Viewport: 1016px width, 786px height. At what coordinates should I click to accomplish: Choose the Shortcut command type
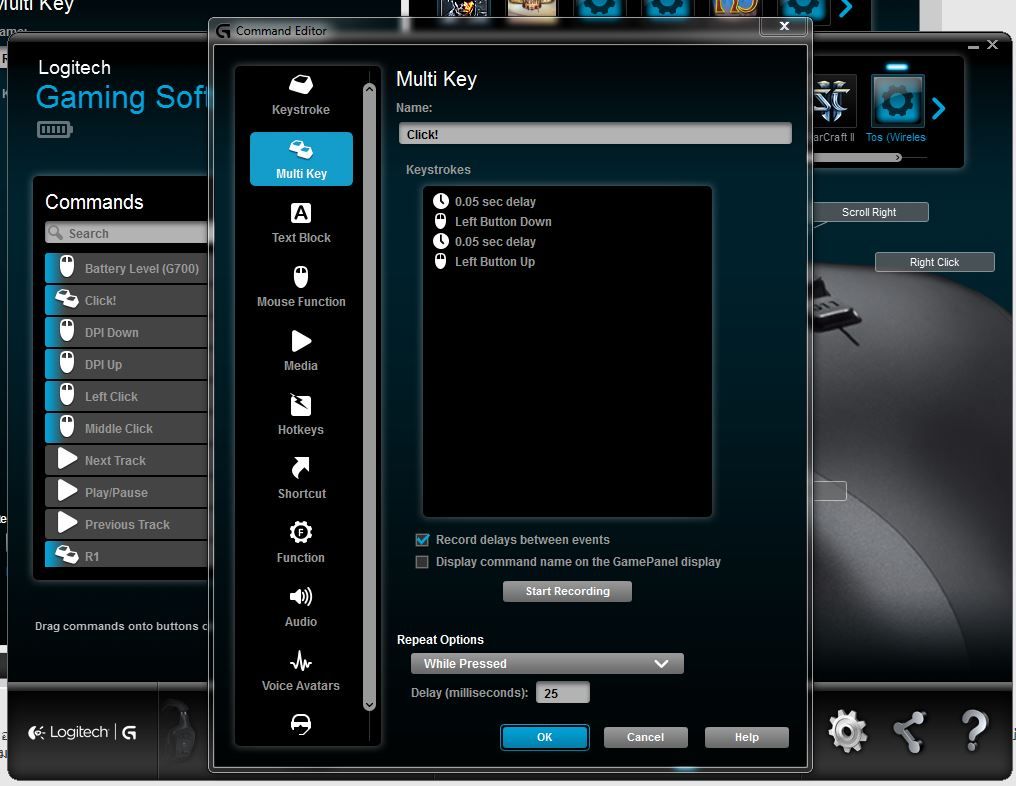301,479
